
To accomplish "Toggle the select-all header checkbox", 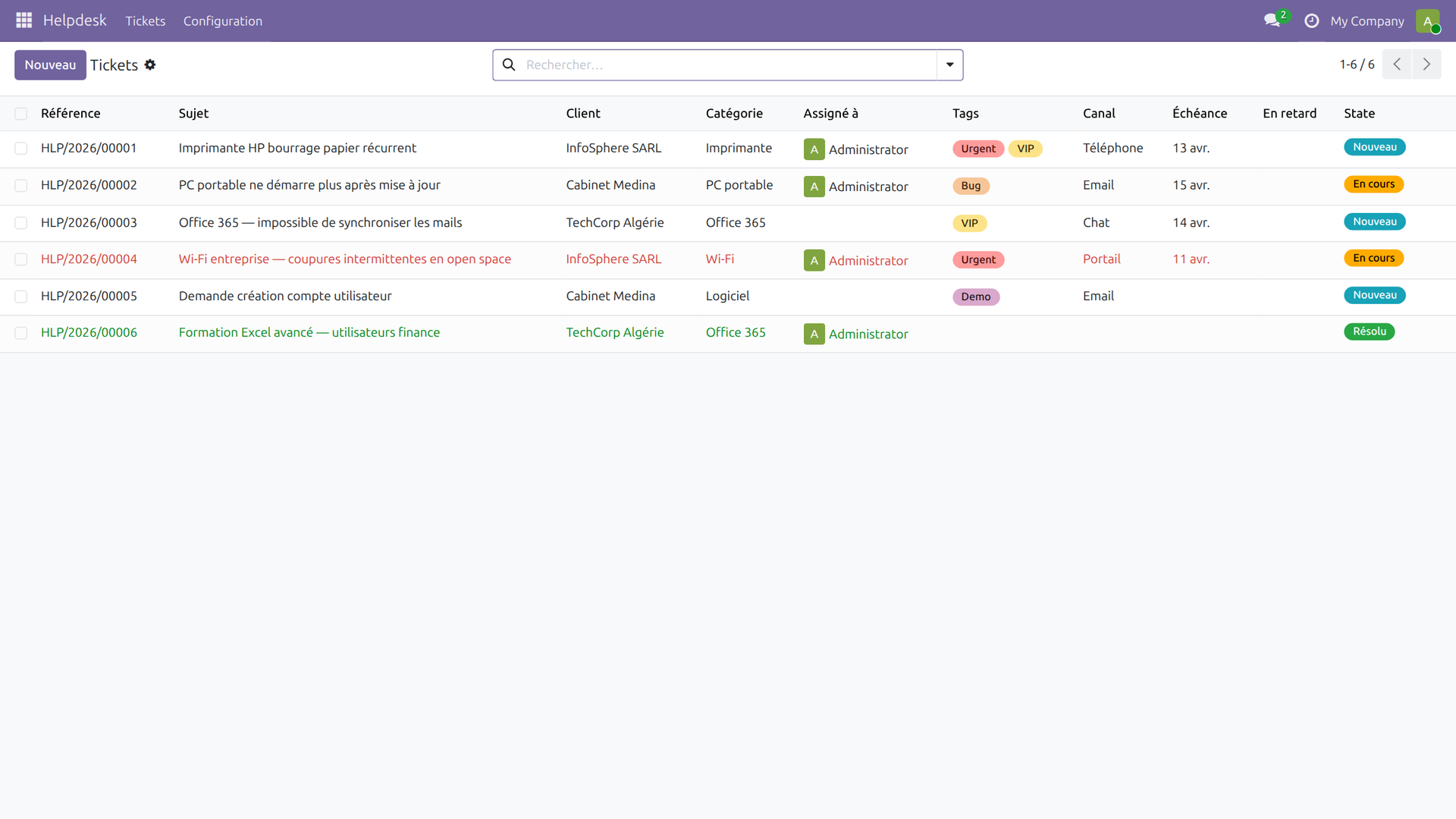I will click(x=21, y=114).
